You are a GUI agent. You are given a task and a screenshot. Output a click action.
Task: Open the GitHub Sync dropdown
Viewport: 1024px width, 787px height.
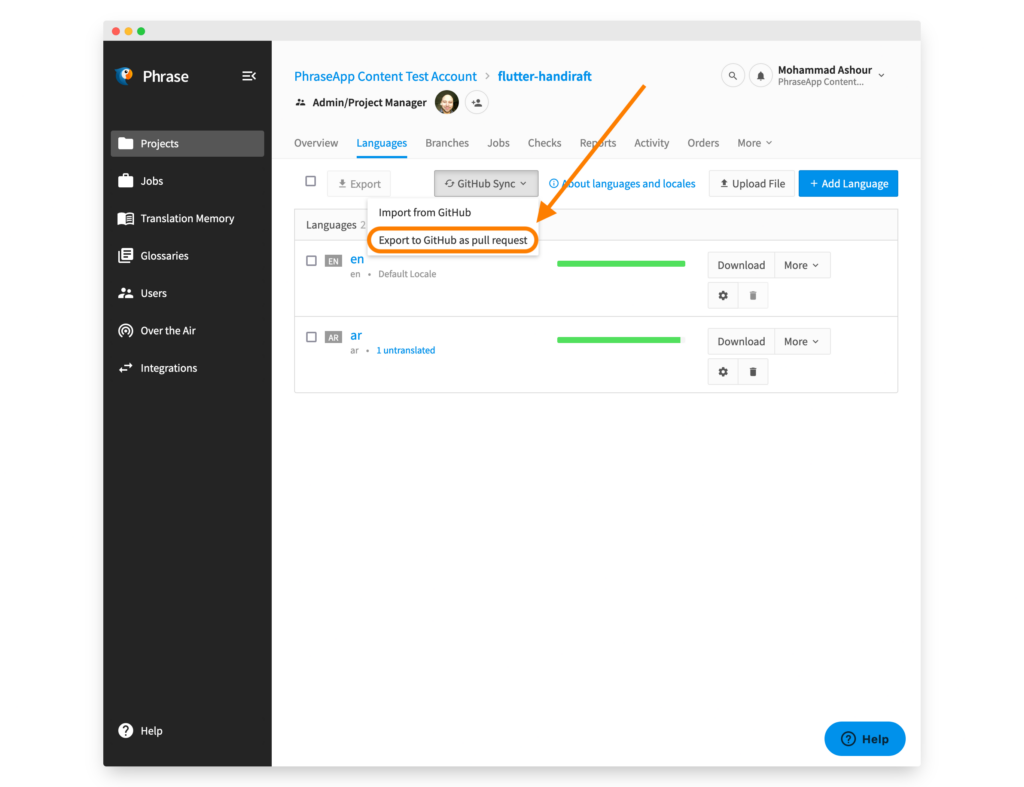[486, 183]
